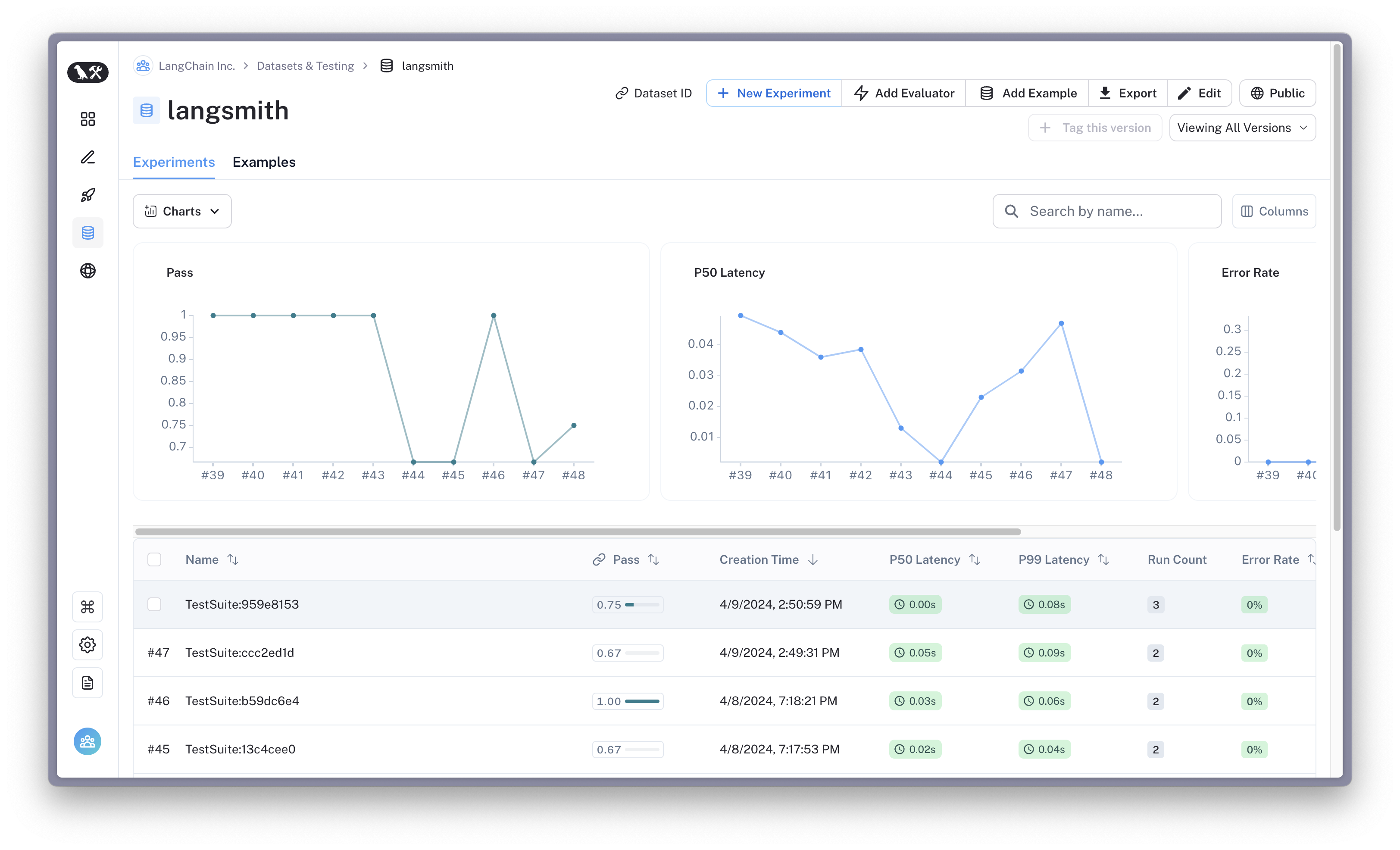
Task: Click the pencil annotation sidebar icon
Action: click(x=87, y=157)
